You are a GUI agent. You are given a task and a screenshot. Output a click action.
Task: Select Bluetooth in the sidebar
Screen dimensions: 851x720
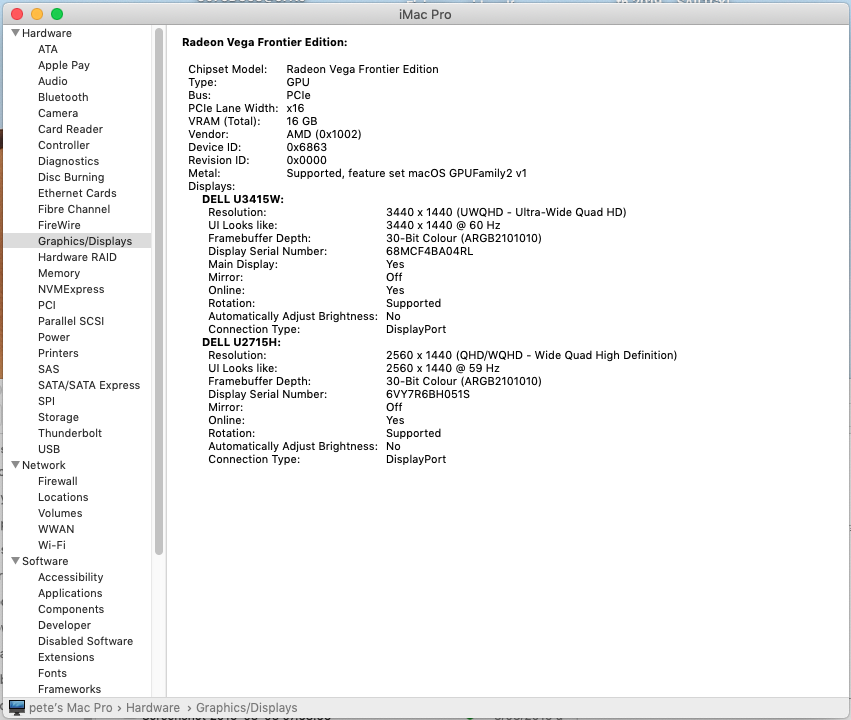click(63, 97)
